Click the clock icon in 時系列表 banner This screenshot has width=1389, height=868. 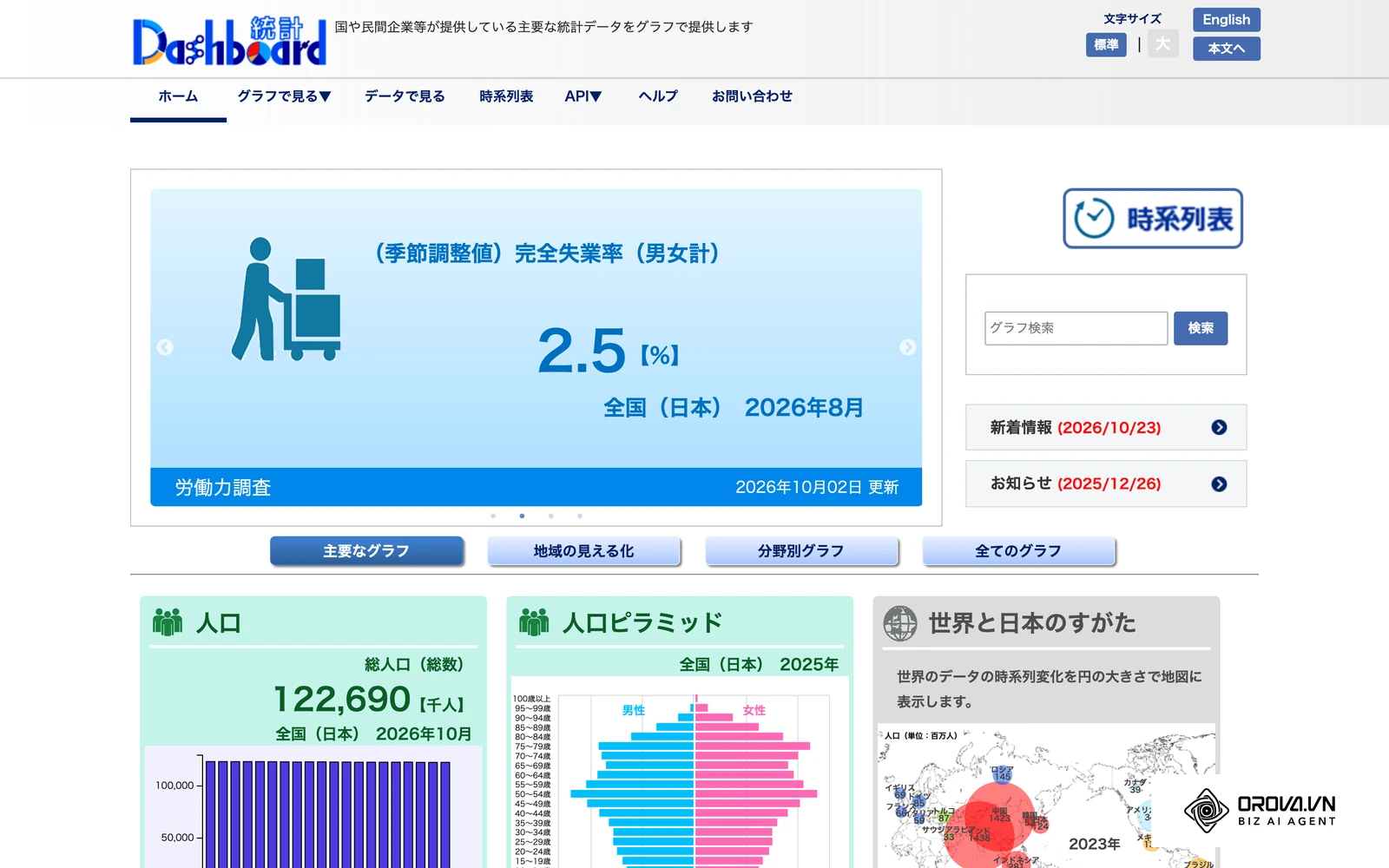(1094, 219)
